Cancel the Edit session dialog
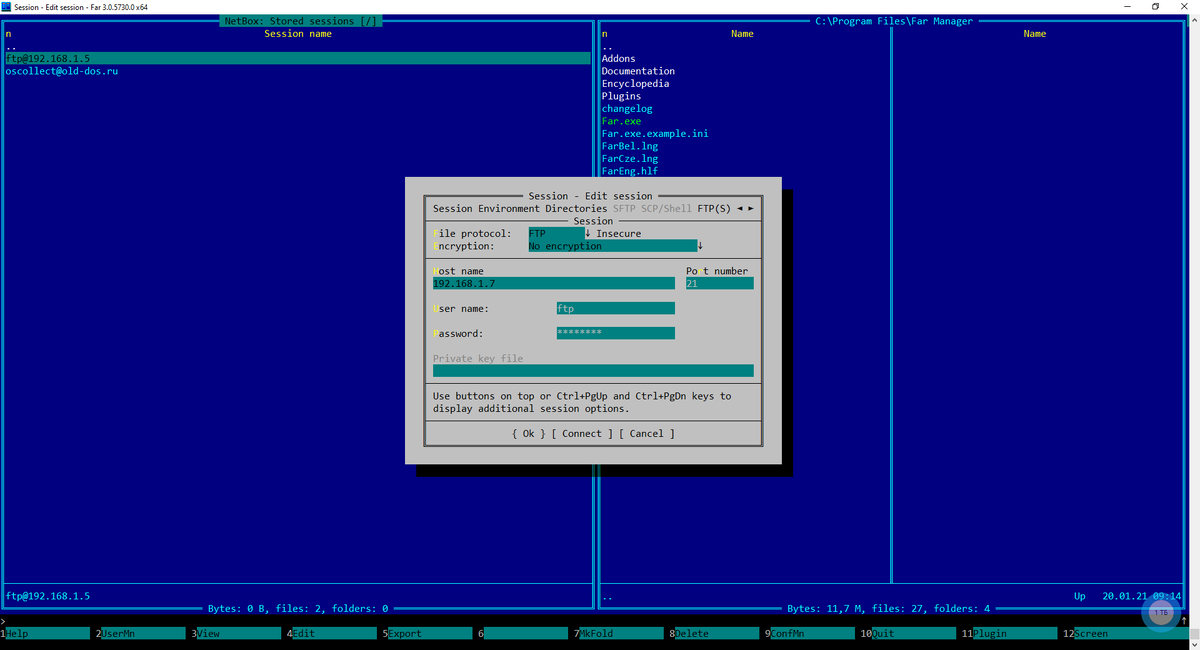The image size is (1200, 650). [x=646, y=434]
